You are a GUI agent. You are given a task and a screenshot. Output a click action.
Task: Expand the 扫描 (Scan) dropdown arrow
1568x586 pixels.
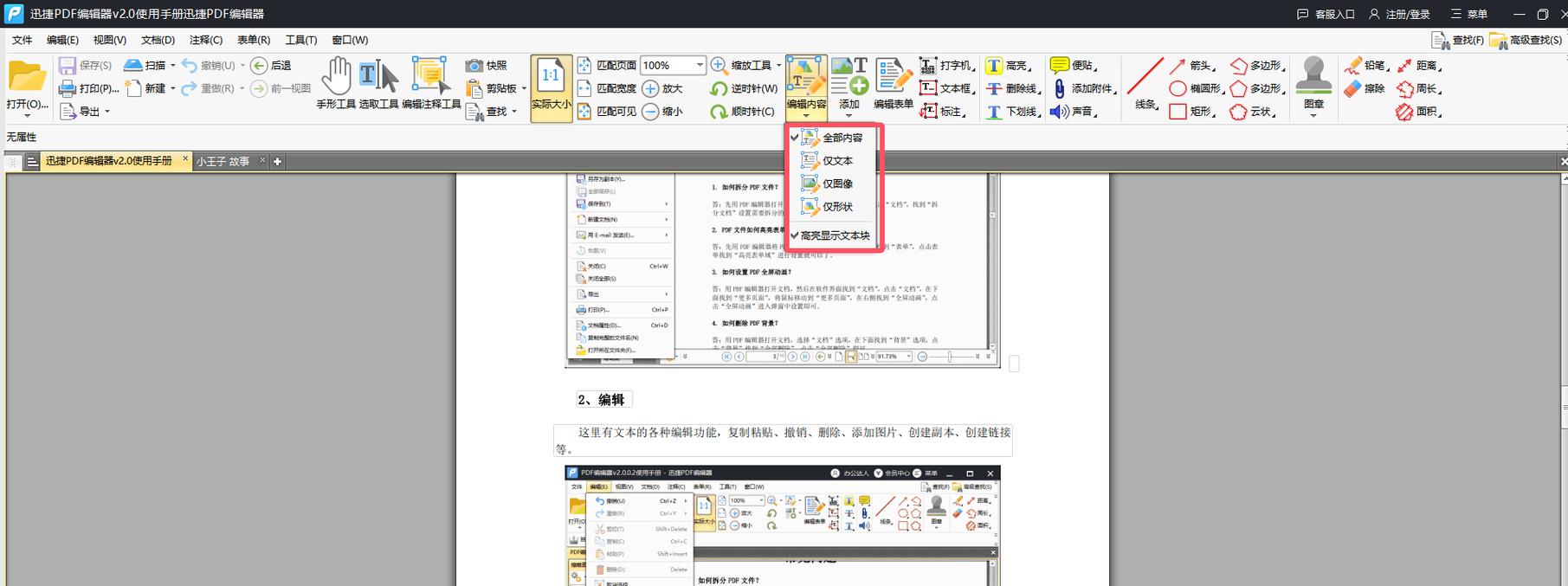173,66
